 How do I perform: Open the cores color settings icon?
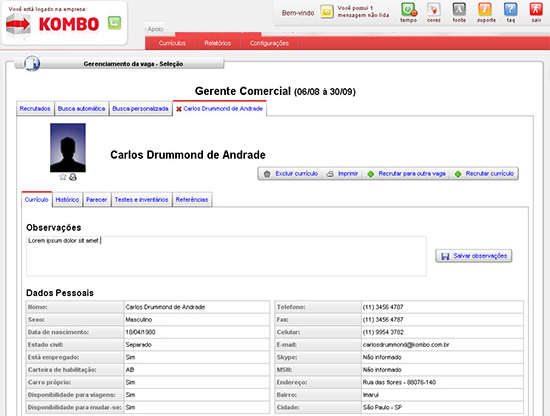tap(434, 10)
